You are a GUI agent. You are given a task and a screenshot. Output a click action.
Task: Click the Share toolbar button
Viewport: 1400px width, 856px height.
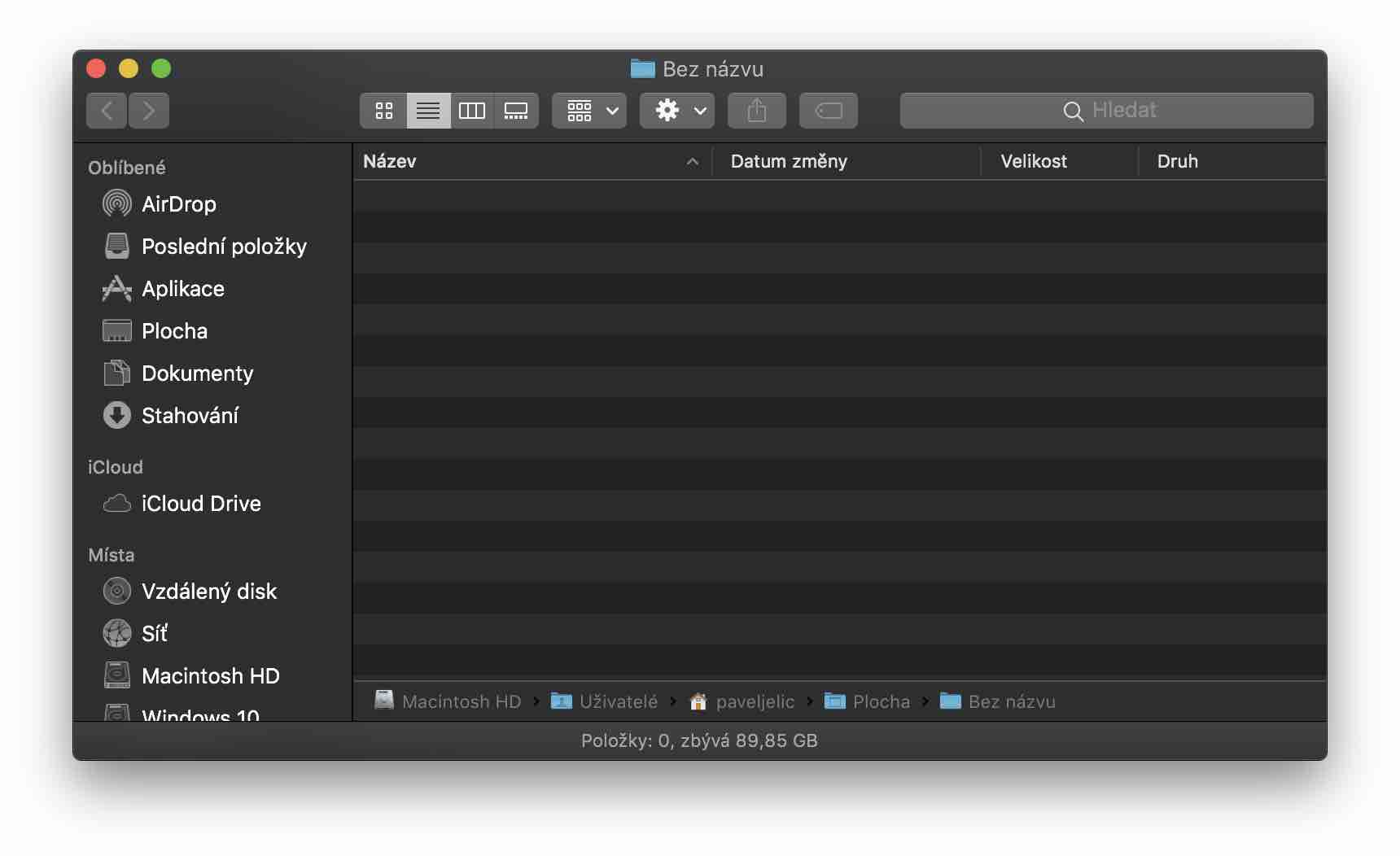(757, 111)
